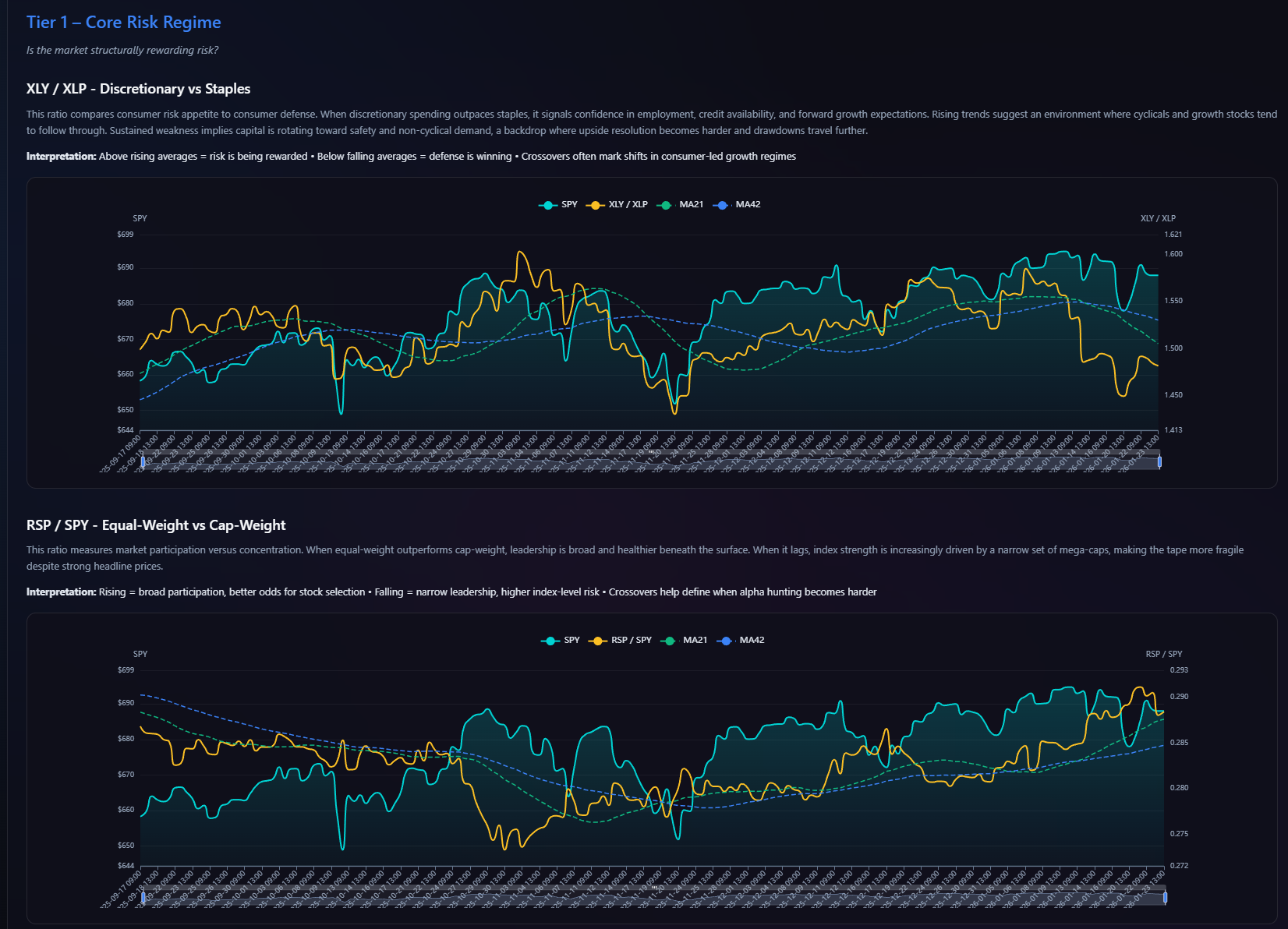Click the center grip of RSP / SPY zoom bar
This screenshot has width=1288, height=929.
[x=653, y=888]
